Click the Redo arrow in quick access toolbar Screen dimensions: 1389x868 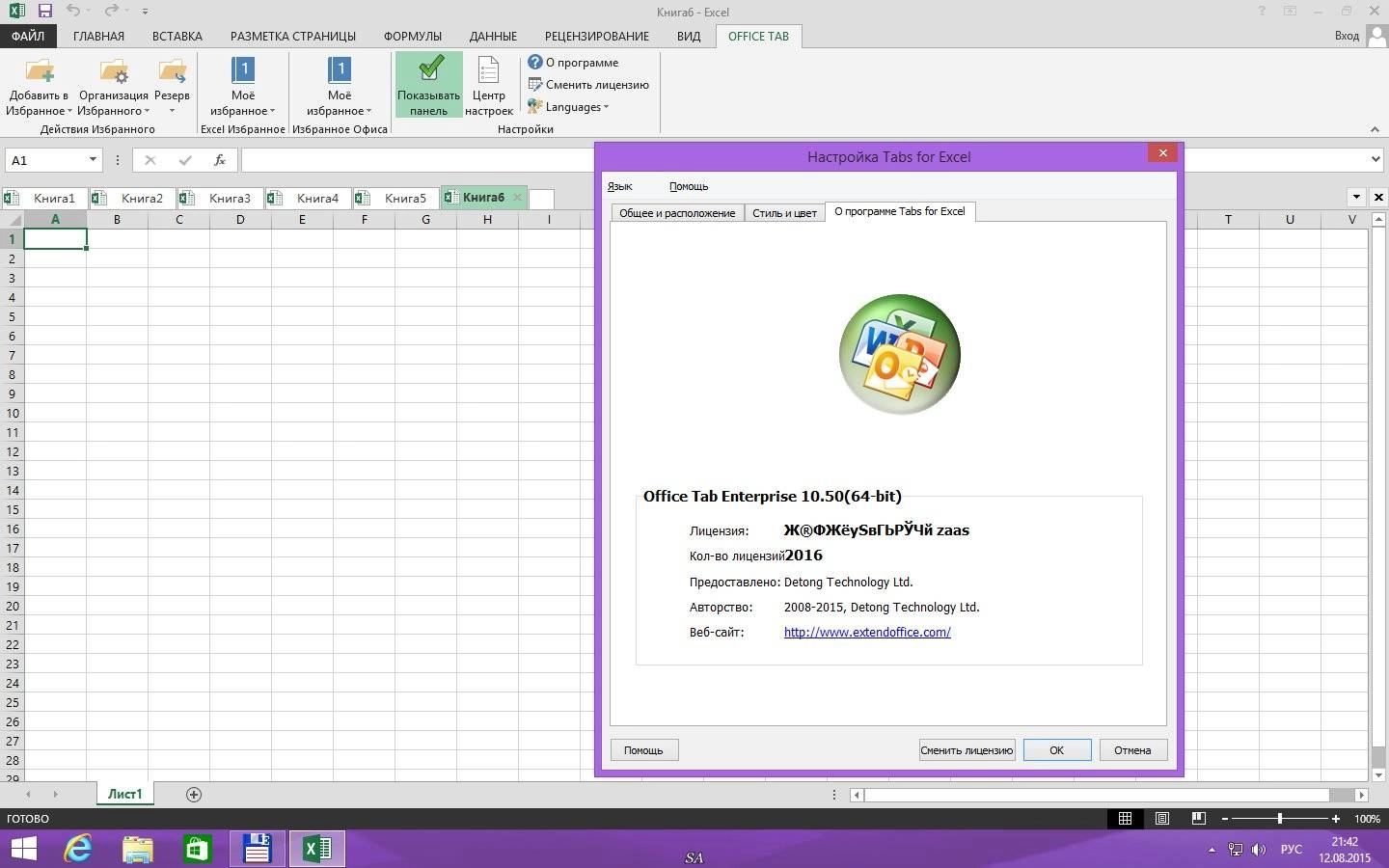pyautogui.click(x=111, y=12)
